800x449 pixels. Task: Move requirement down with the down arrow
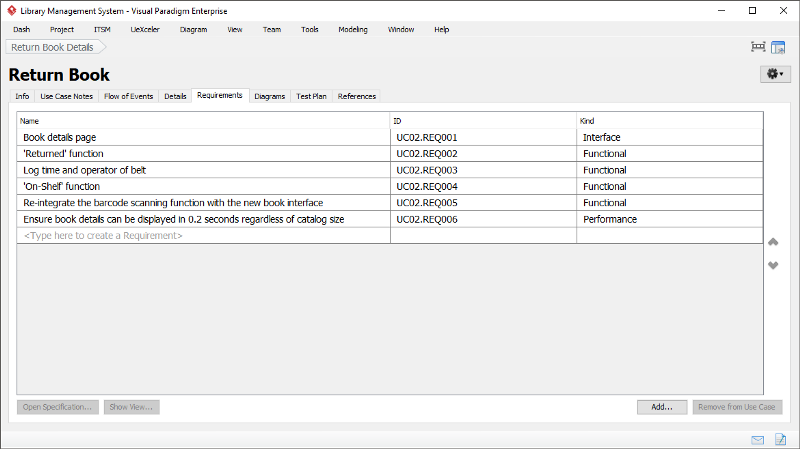tap(772, 265)
